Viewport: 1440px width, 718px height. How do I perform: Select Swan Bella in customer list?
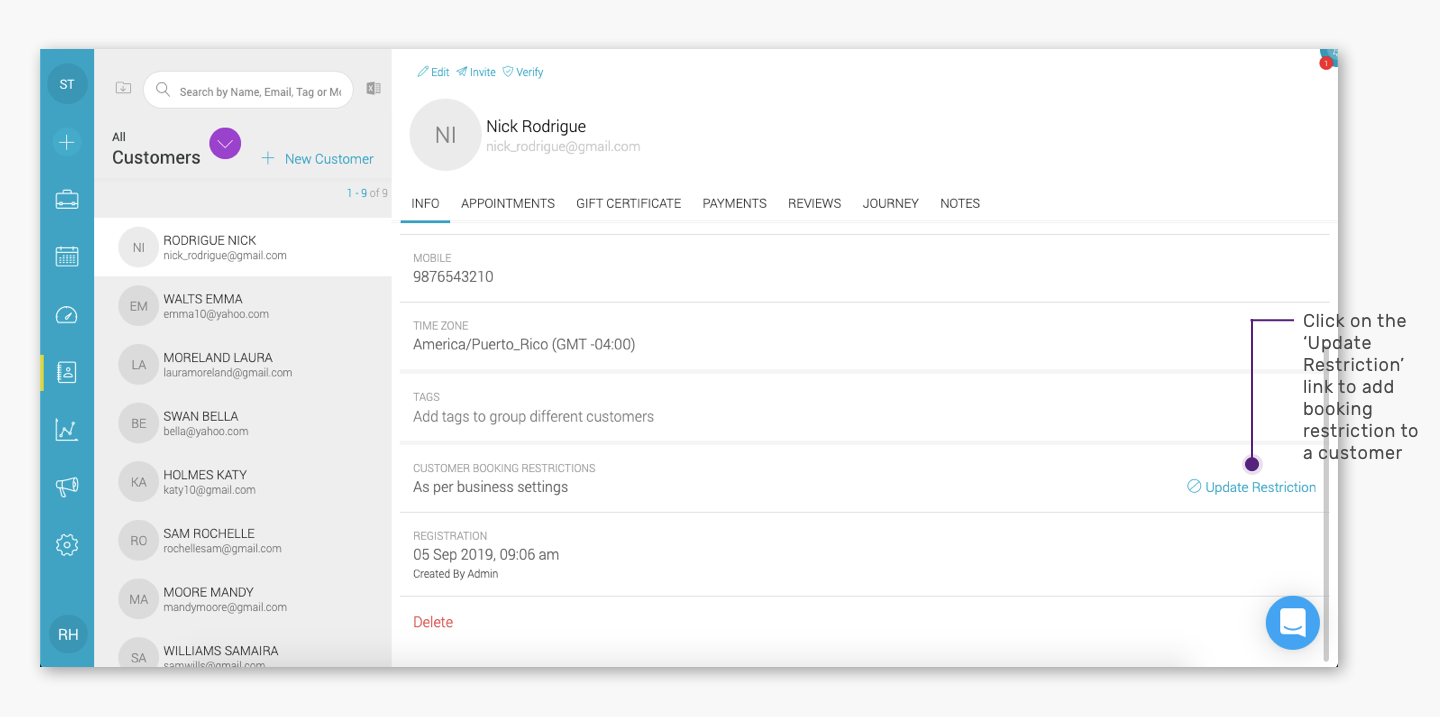pos(243,423)
